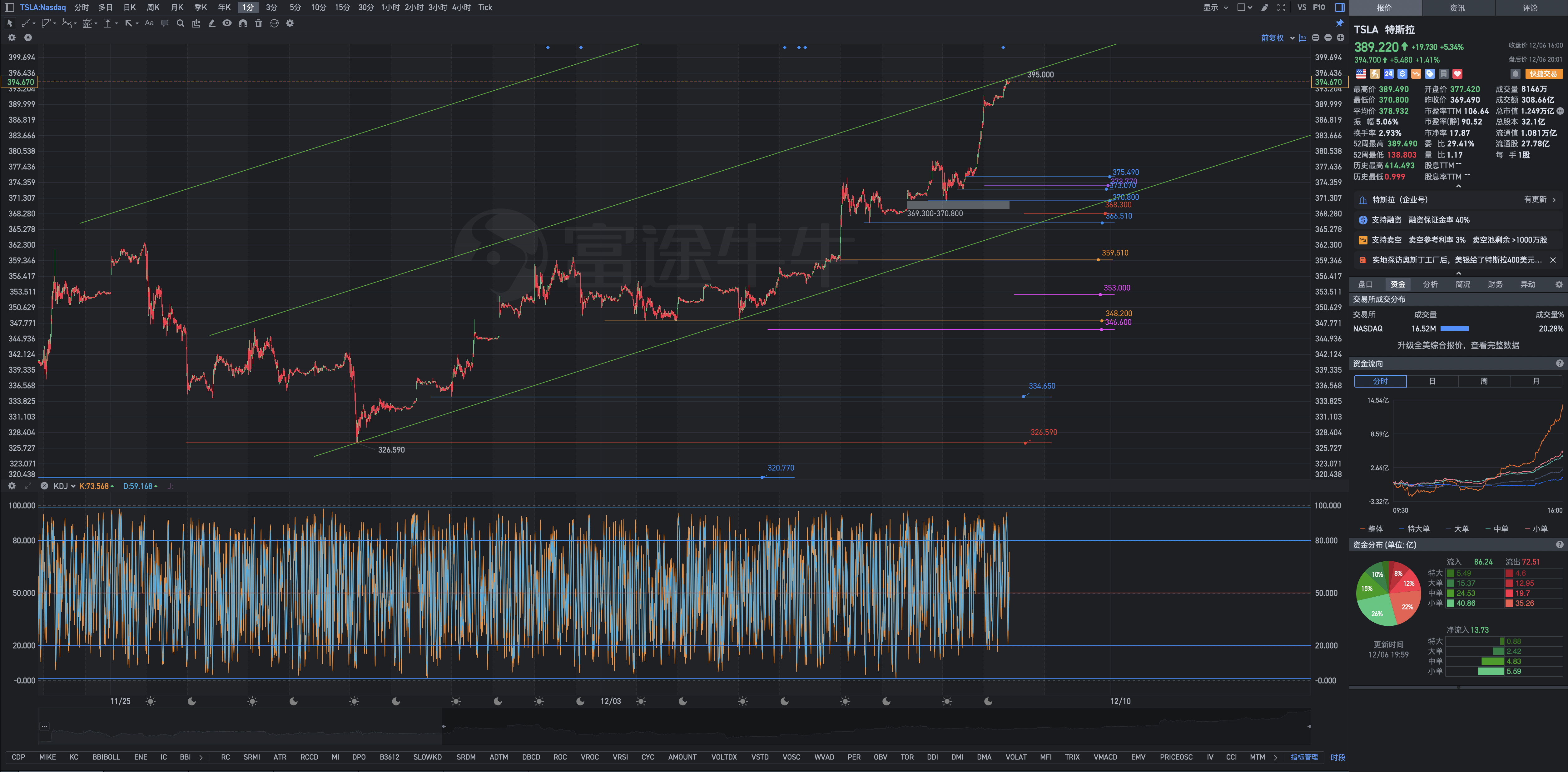Image resolution: width=1568 pixels, height=772 pixels.
Task: Click the Aa text annotation tool
Action: pyautogui.click(x=149, y=23)
